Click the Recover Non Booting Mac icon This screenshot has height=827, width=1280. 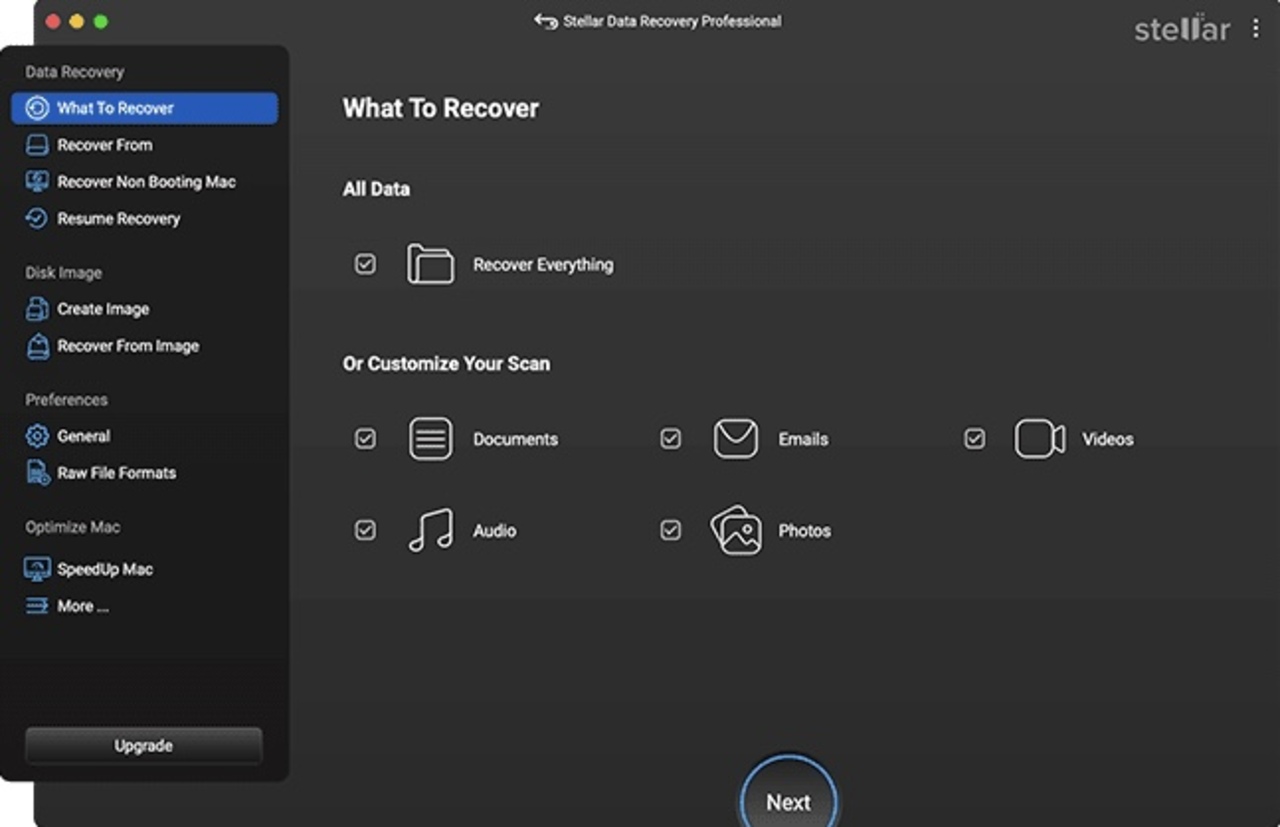click(x=37, y=182)
